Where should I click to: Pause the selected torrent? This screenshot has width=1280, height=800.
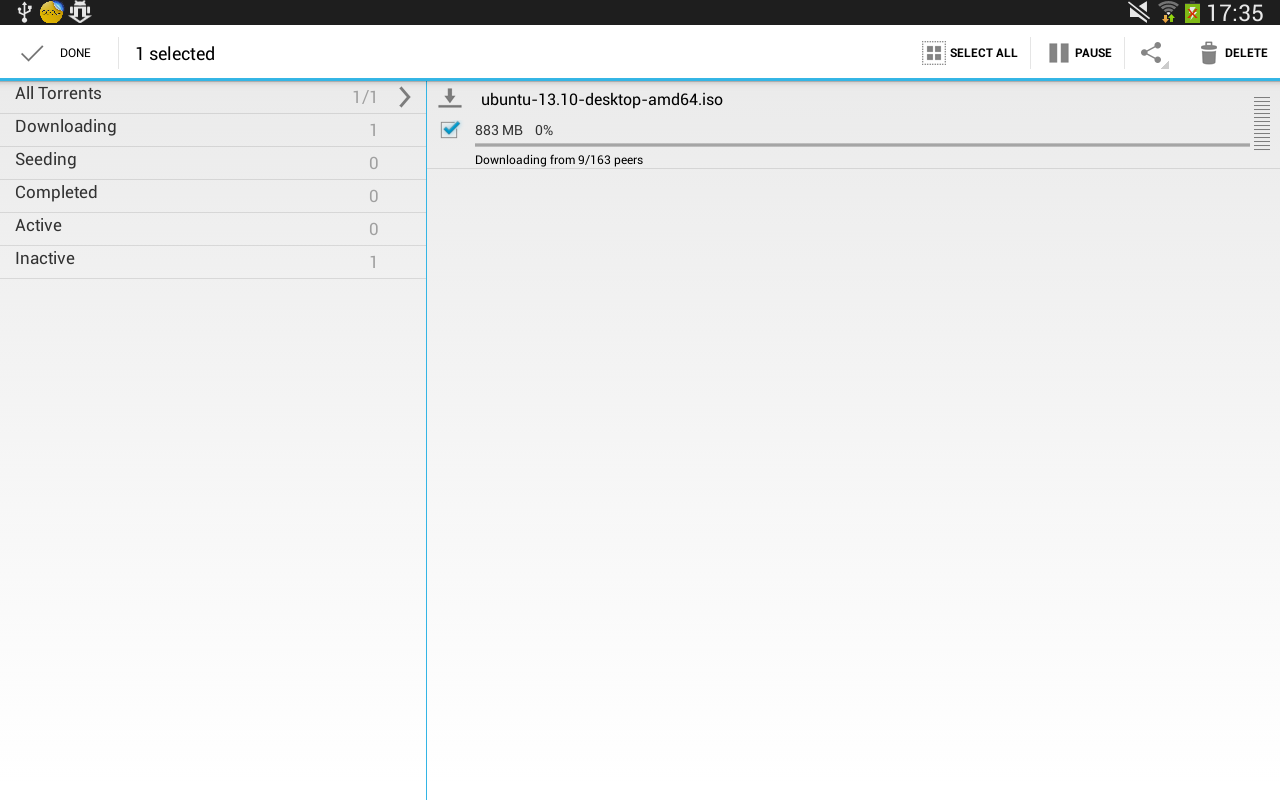[1079, 53]
